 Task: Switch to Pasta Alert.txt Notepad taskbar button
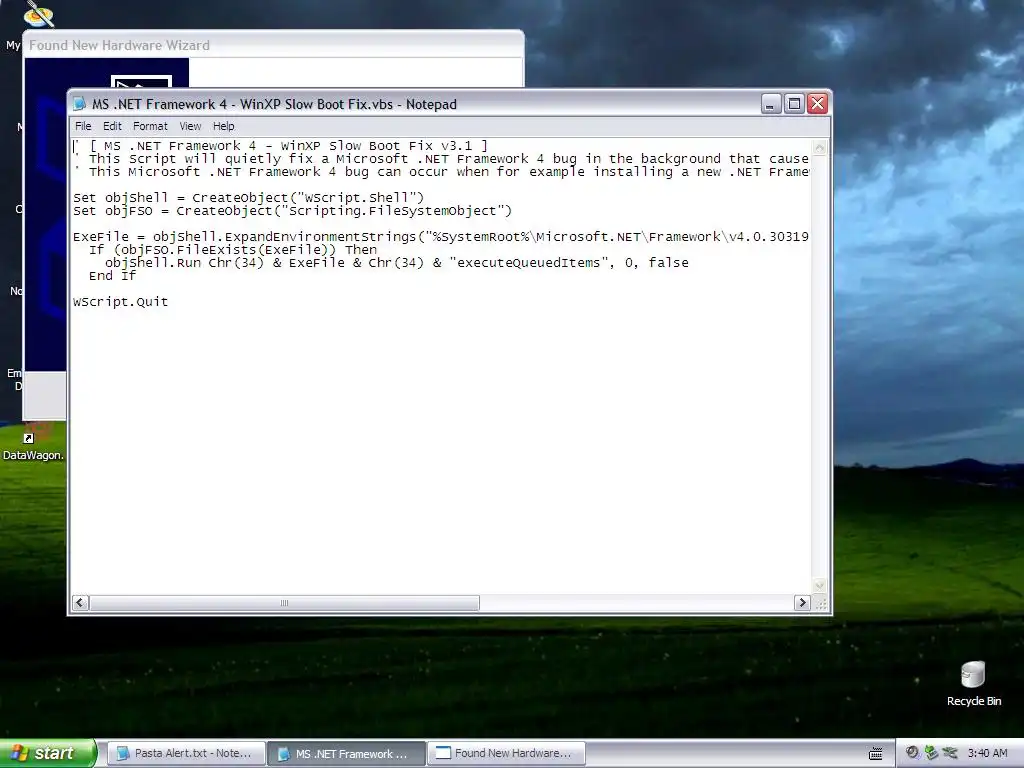(185, 754)
